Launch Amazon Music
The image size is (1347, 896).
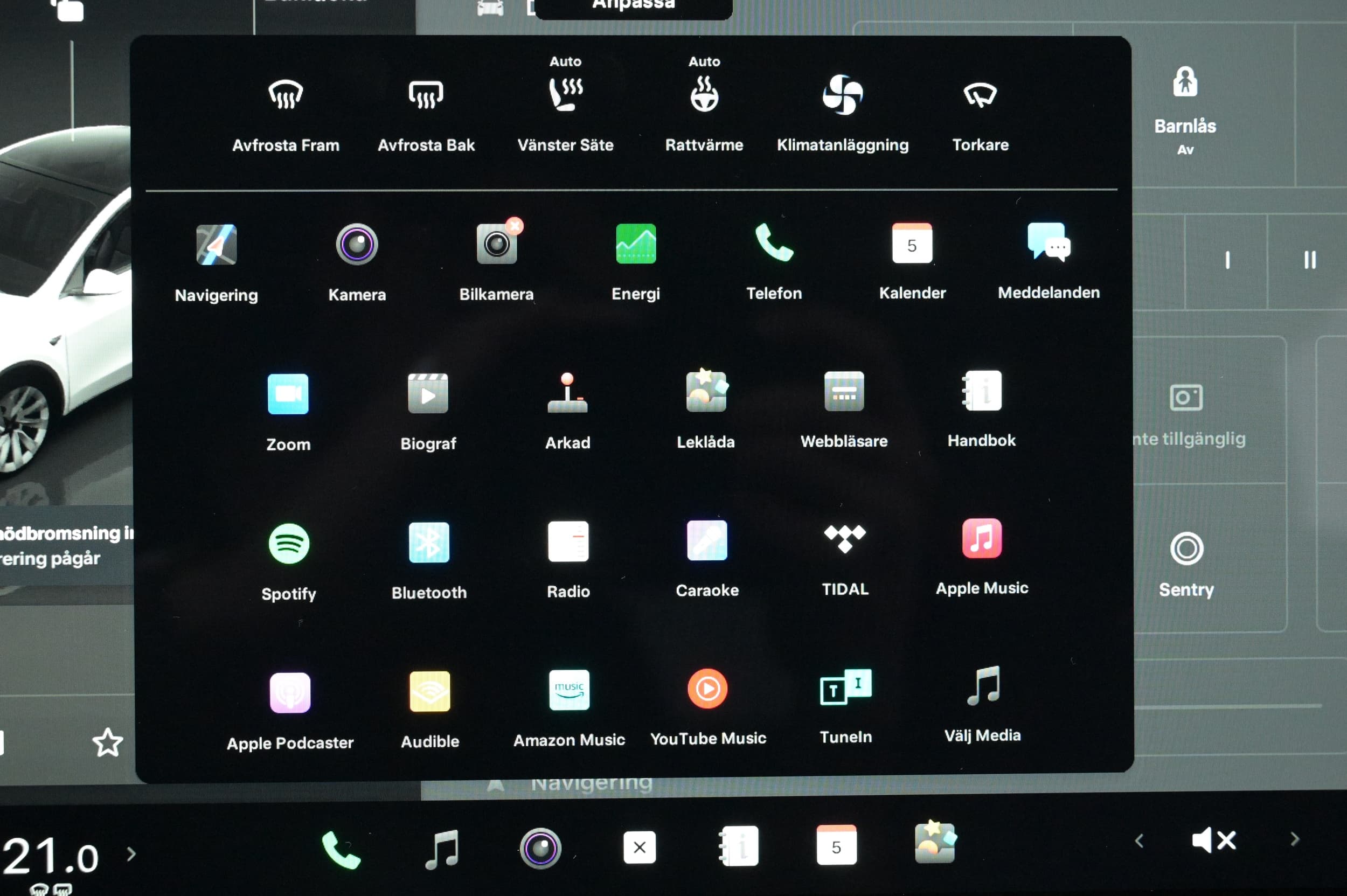point(569,709)
